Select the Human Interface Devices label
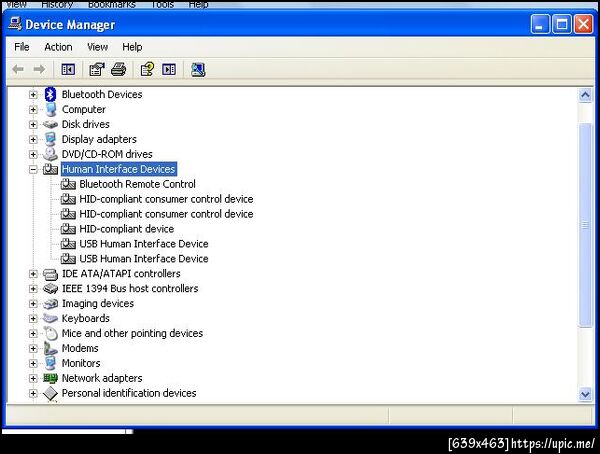The height and width of the screenshot is (454, 600). coord(118,169)
